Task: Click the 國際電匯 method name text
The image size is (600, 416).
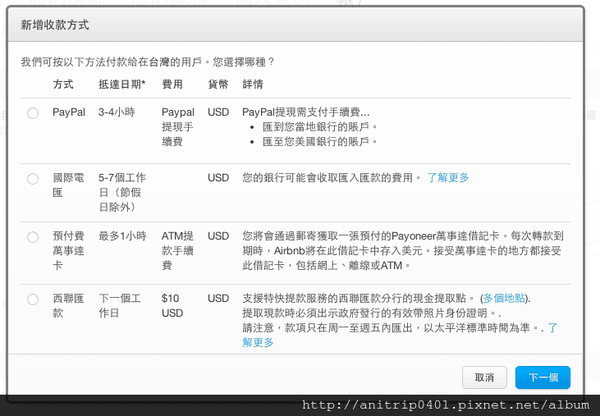Action: coord(68,185)
